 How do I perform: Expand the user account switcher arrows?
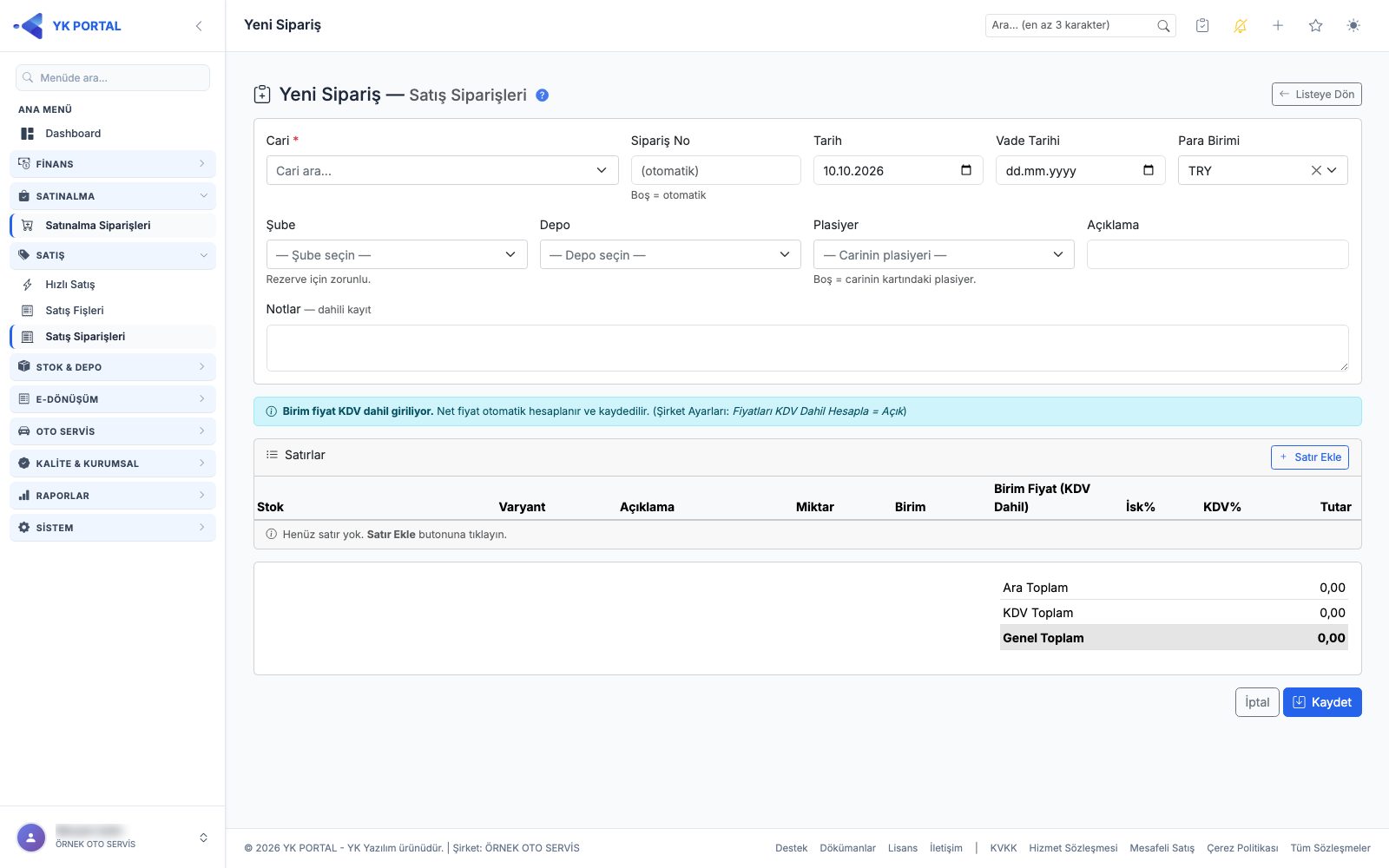coord(203,838)
